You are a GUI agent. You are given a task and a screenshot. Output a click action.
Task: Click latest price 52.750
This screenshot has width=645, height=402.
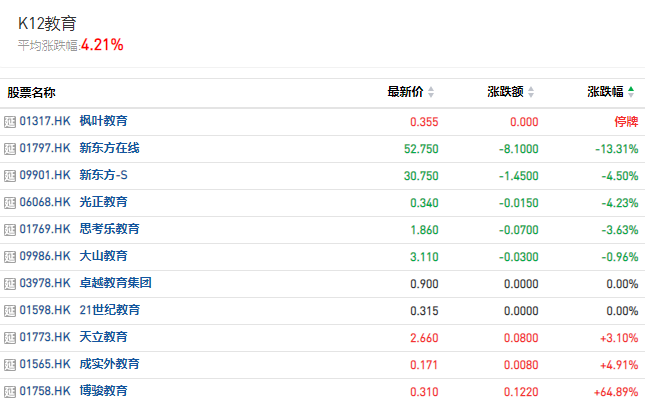421,149
